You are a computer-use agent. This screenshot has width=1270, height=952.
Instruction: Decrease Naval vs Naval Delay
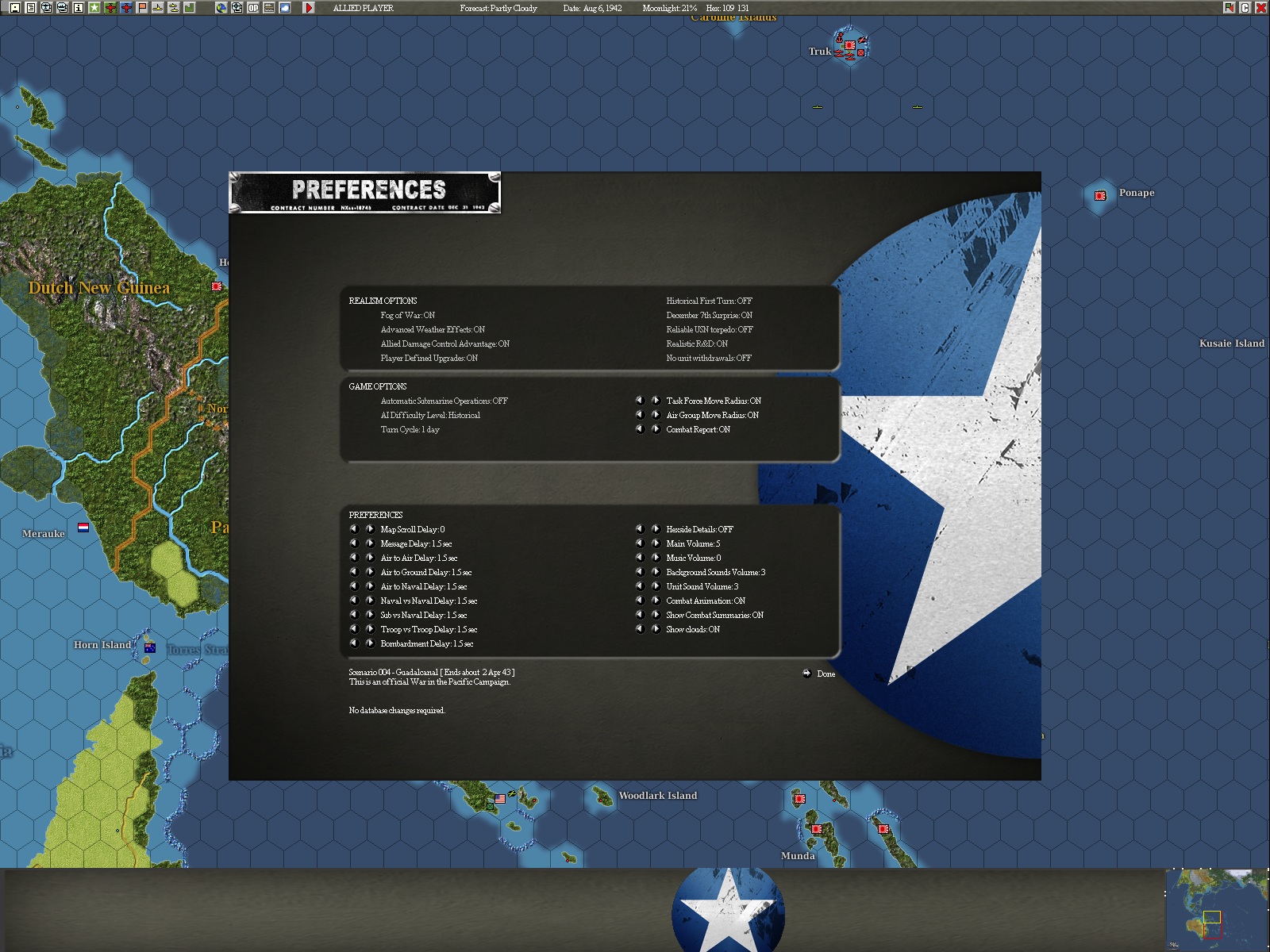coord(354,601)
